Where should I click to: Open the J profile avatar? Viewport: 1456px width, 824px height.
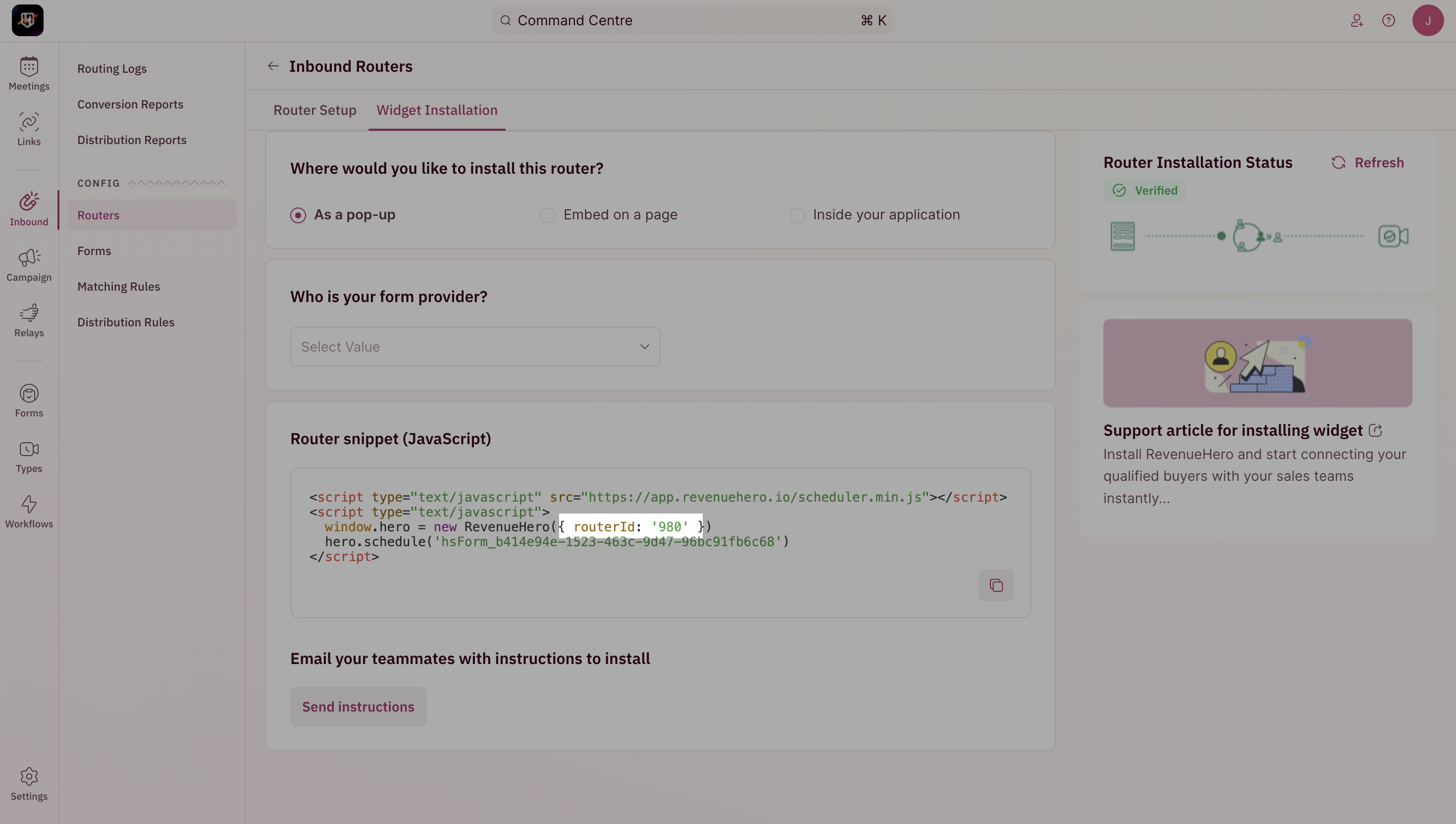tap(1428, 20)
